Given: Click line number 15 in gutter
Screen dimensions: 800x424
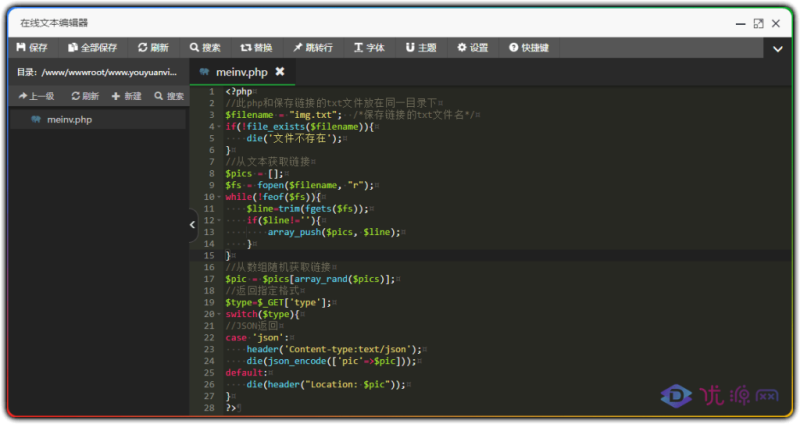Looking at the screenshot, I should pos(209,255).
